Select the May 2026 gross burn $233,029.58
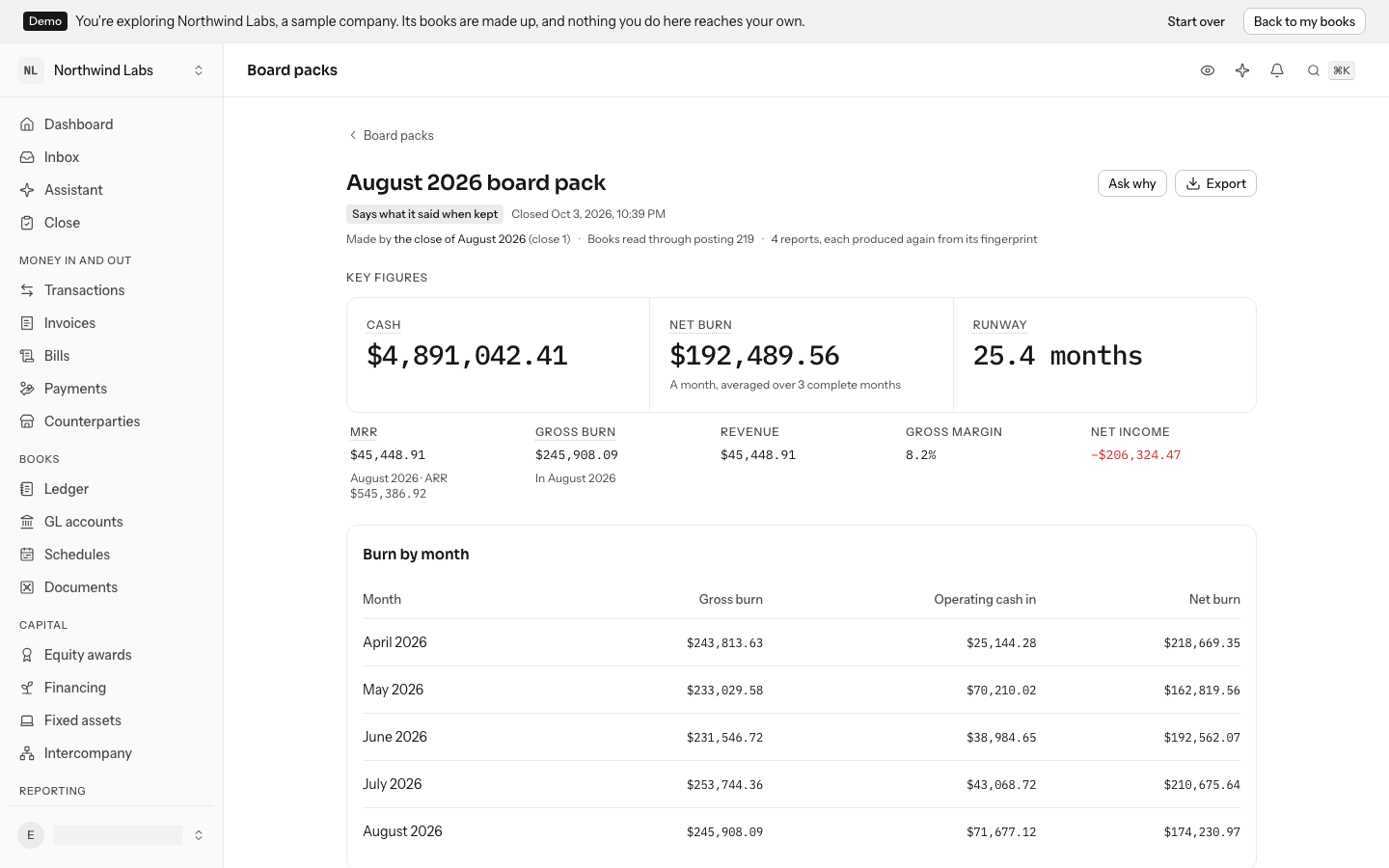Screen dimensions: 1389x868 click(724, 691)
